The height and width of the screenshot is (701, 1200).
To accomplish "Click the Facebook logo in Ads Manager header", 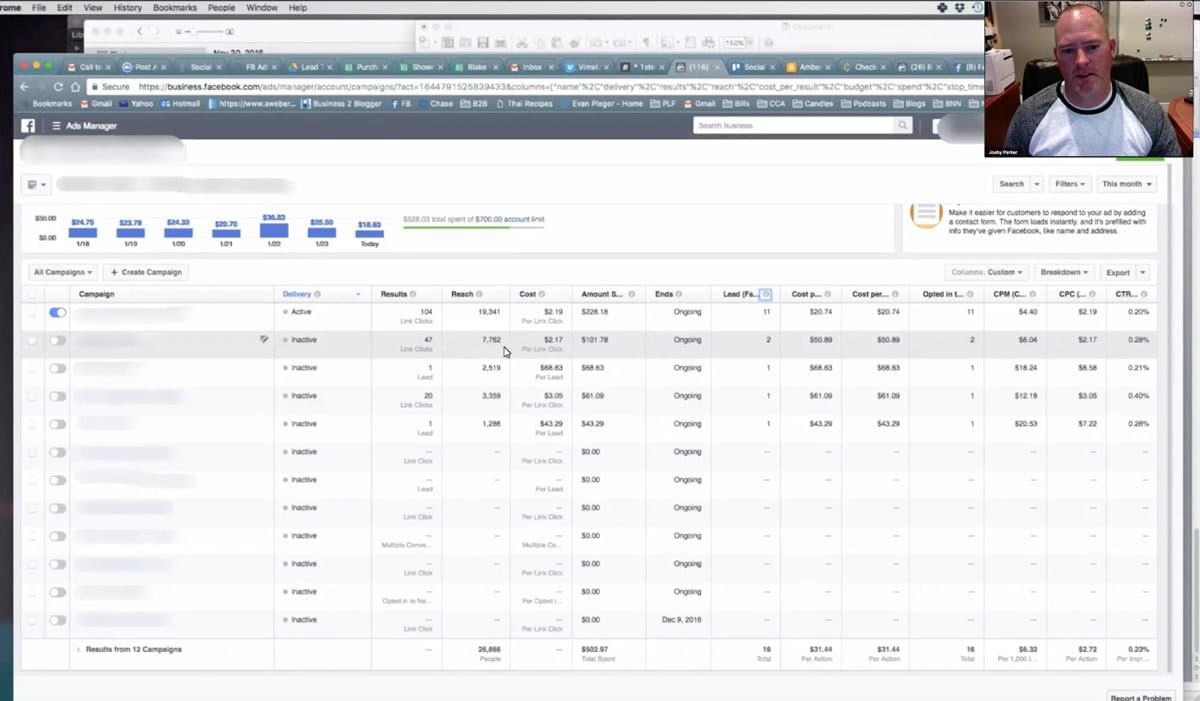I will click(28, 126).
